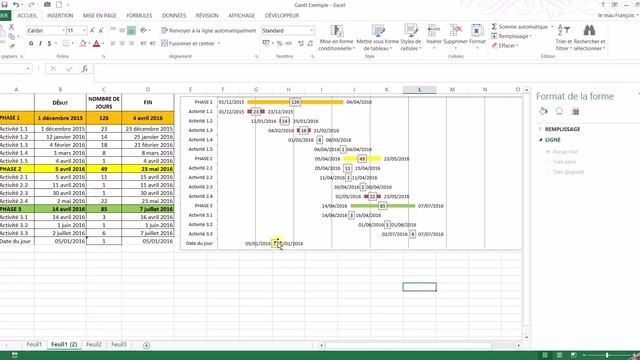Viewport: 640px width, 360px height.
Task: Click the fill color paint bucket in ribbon
Action: (x=83, y=43)
